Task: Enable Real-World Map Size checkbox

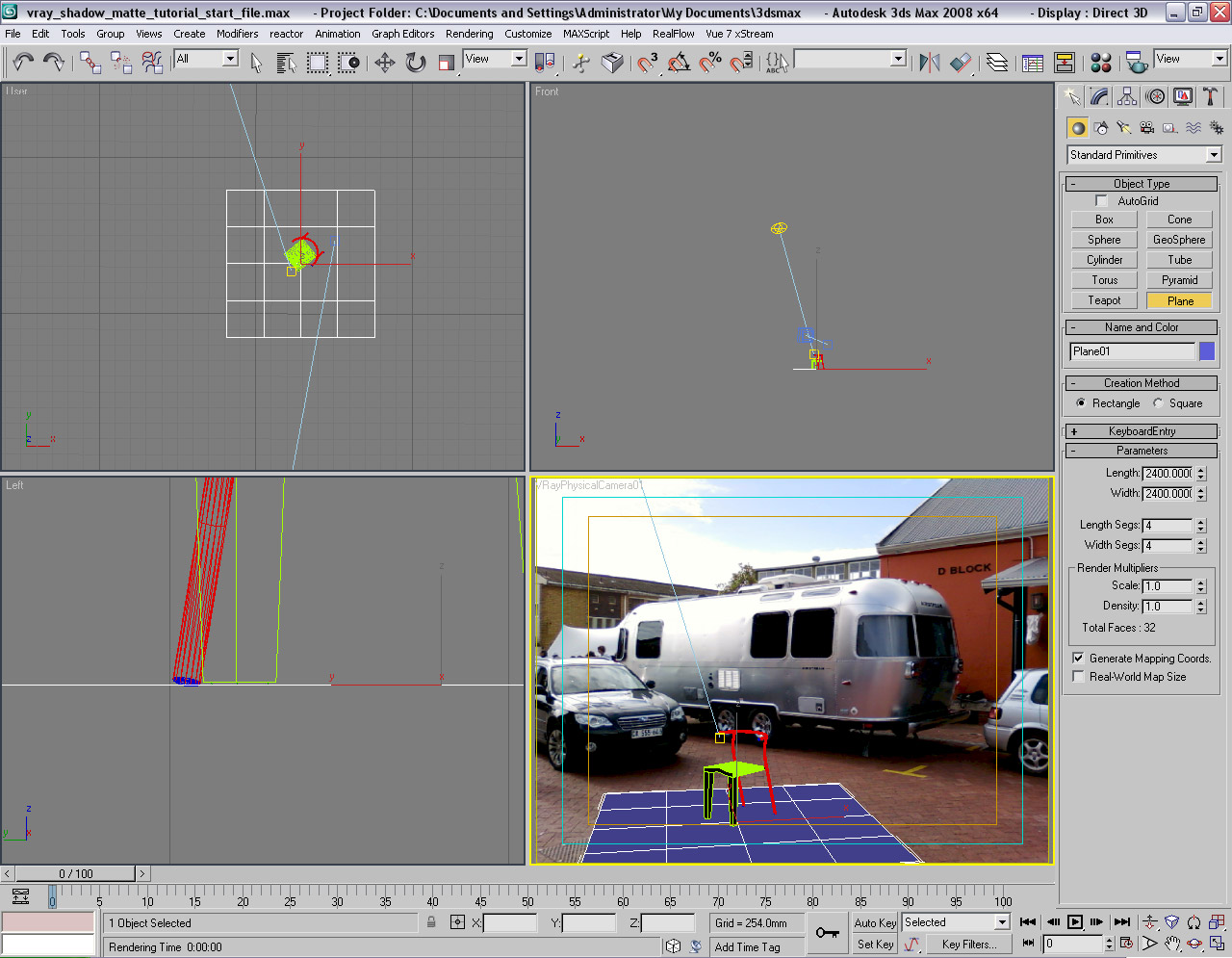Action: (x=1078, y=677)
